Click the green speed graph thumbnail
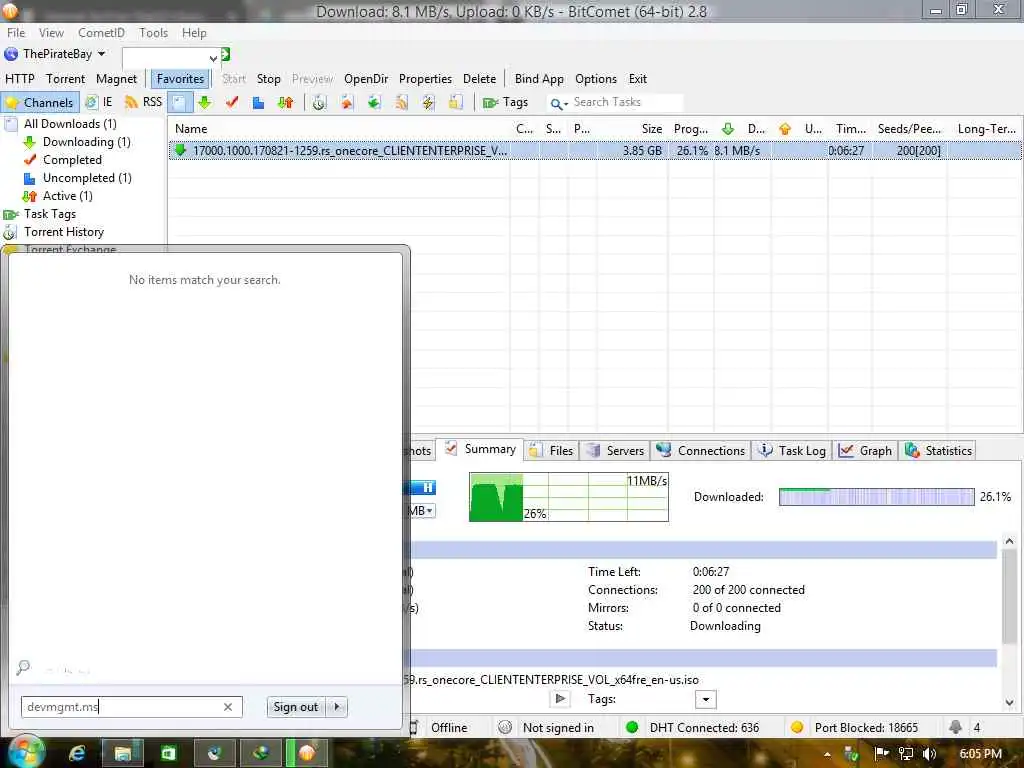This screenshot has width=1024, height=768. 568,497
